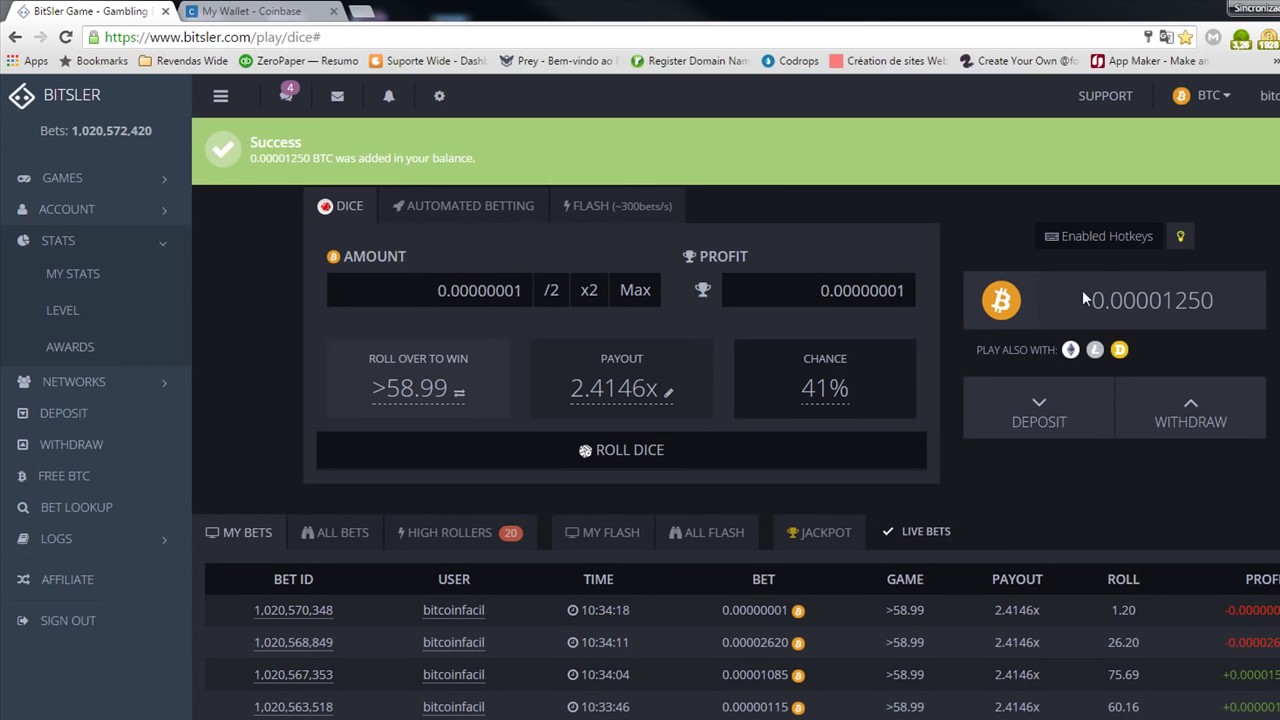Open the My Flash tab

[603, 533]
